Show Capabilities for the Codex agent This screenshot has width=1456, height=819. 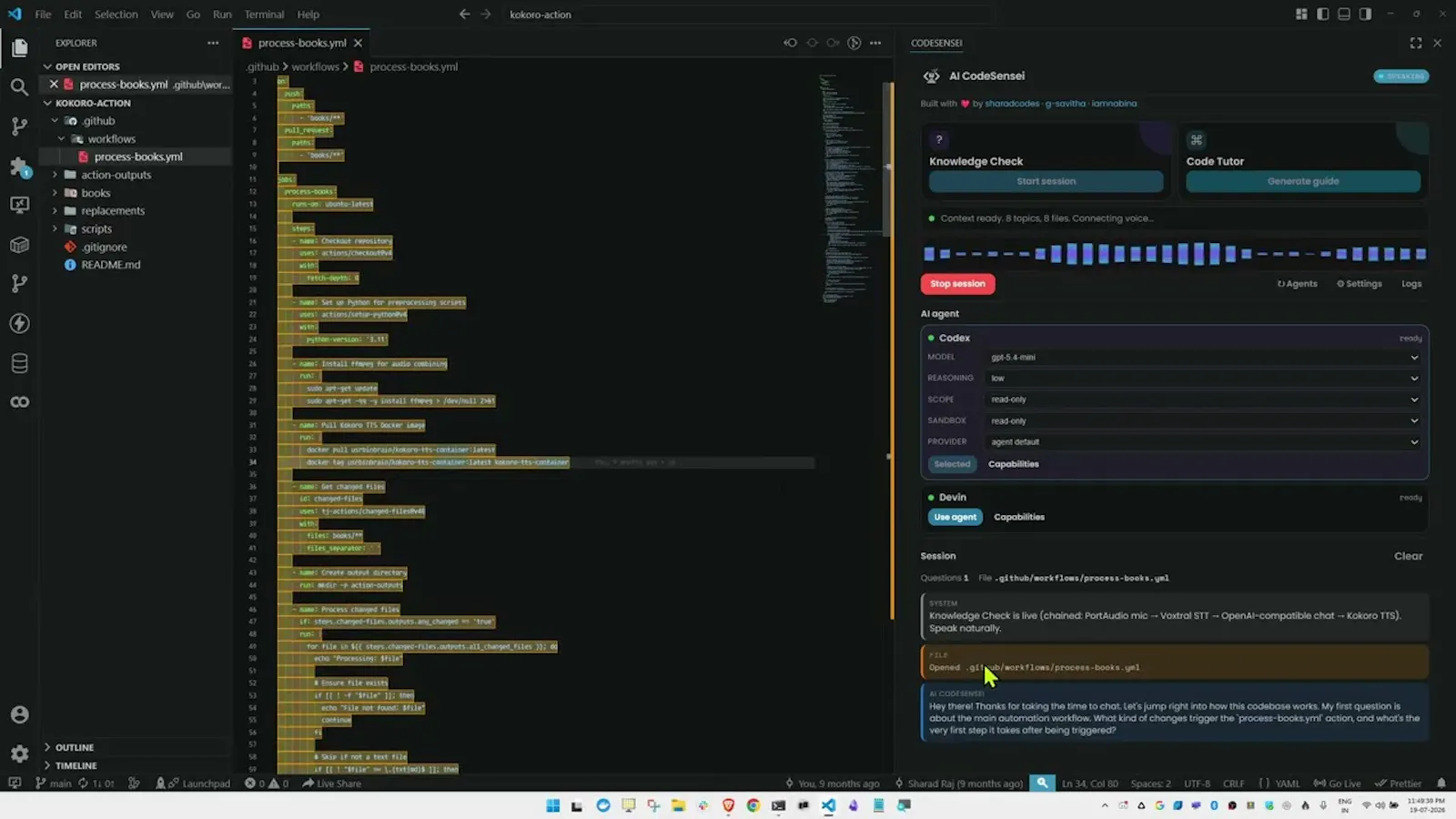(1013, 464)
